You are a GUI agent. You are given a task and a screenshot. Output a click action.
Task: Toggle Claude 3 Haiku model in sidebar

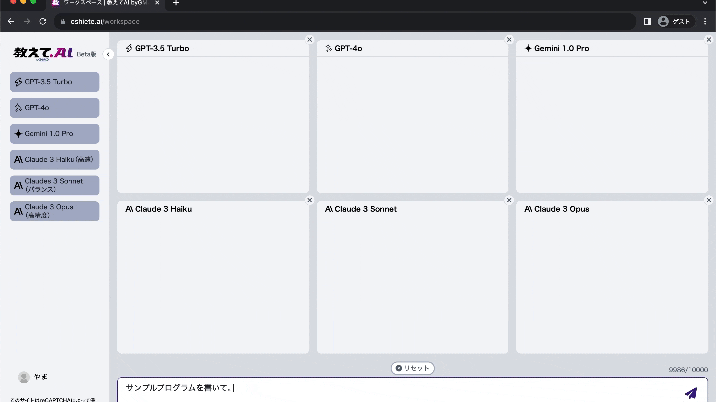tap(55, 160)
